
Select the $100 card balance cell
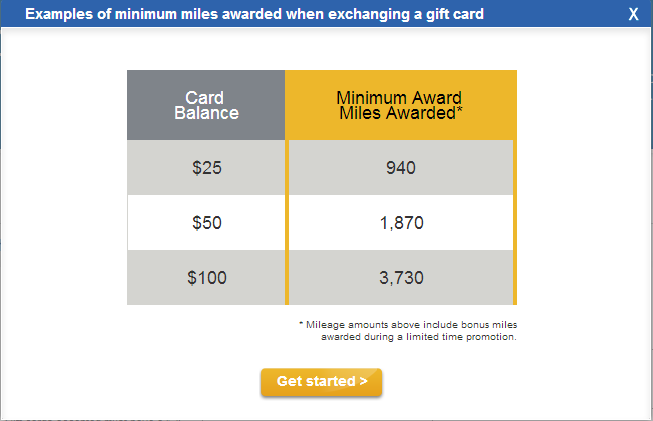point(206,277)
